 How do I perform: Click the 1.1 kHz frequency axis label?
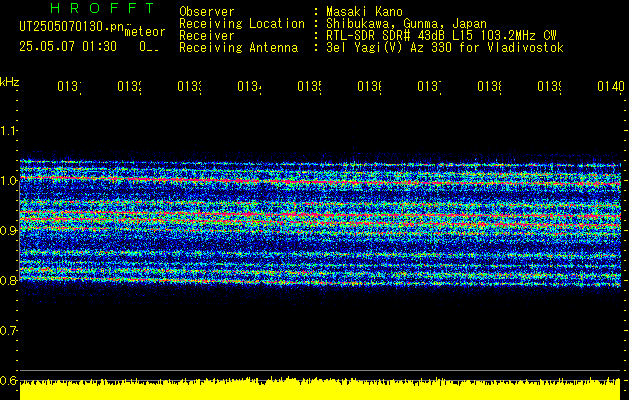tap(8, 130)
